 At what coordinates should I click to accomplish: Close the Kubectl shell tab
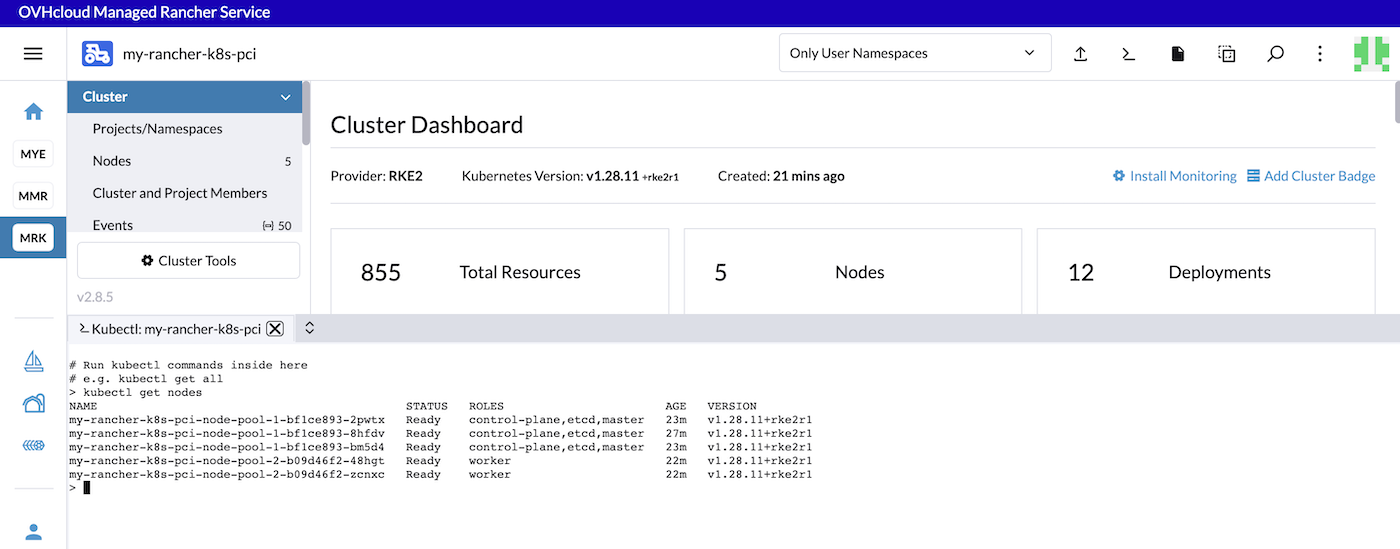point(275,329)
